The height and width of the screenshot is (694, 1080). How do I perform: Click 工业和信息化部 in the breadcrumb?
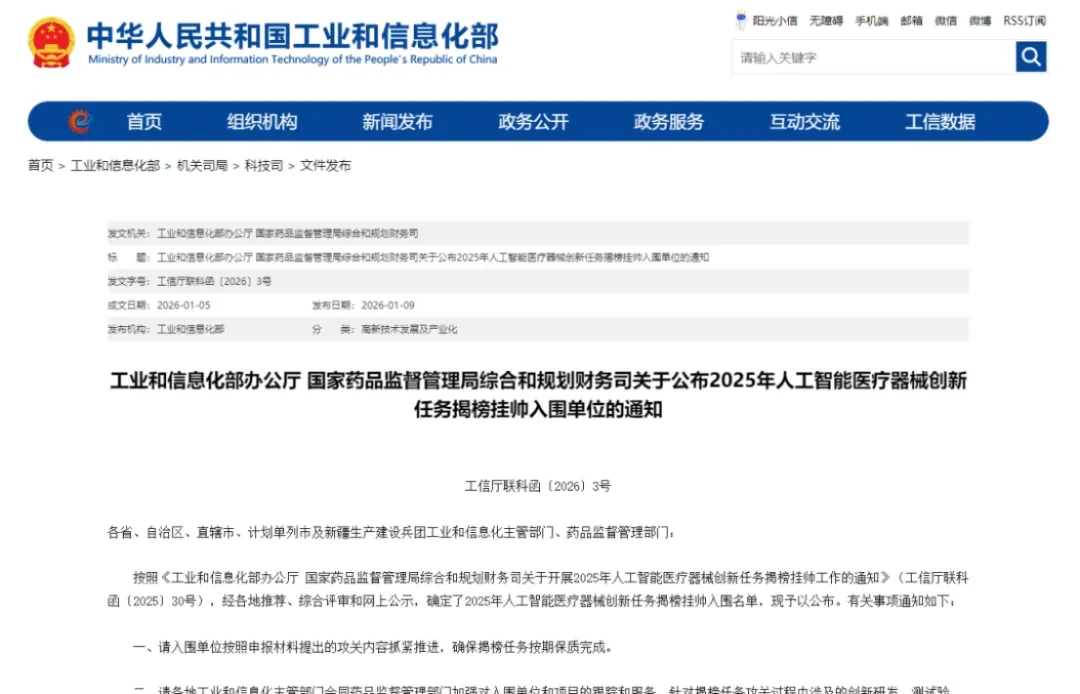(x=115, y=165)
